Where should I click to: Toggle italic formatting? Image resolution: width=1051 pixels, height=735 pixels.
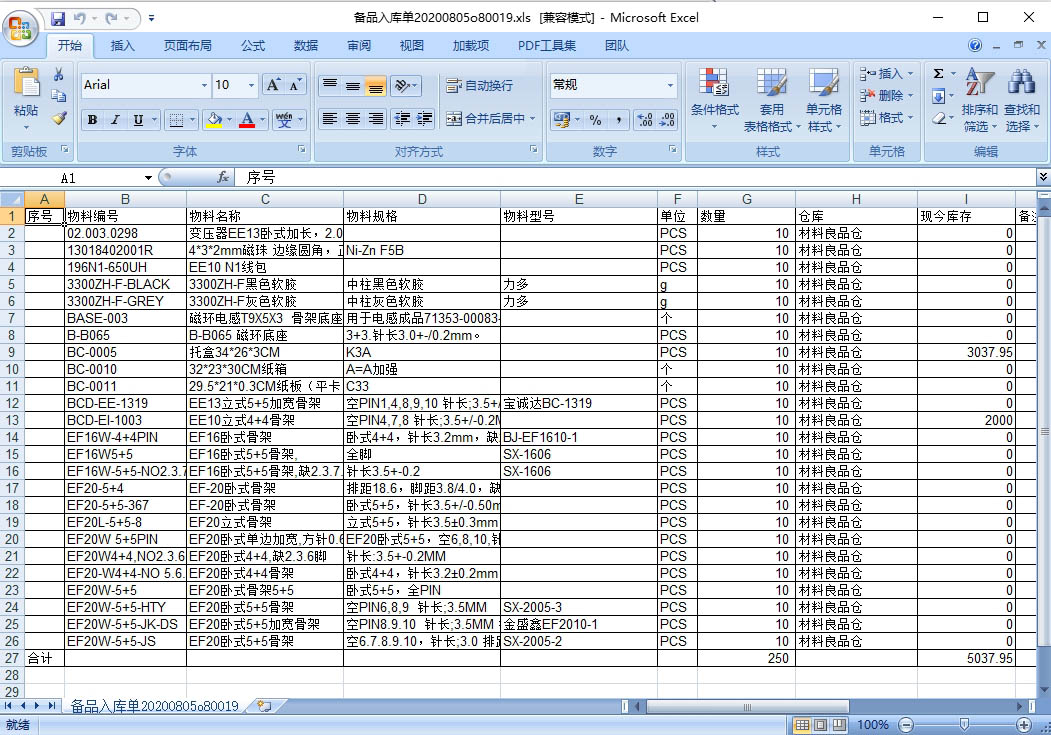115,120
